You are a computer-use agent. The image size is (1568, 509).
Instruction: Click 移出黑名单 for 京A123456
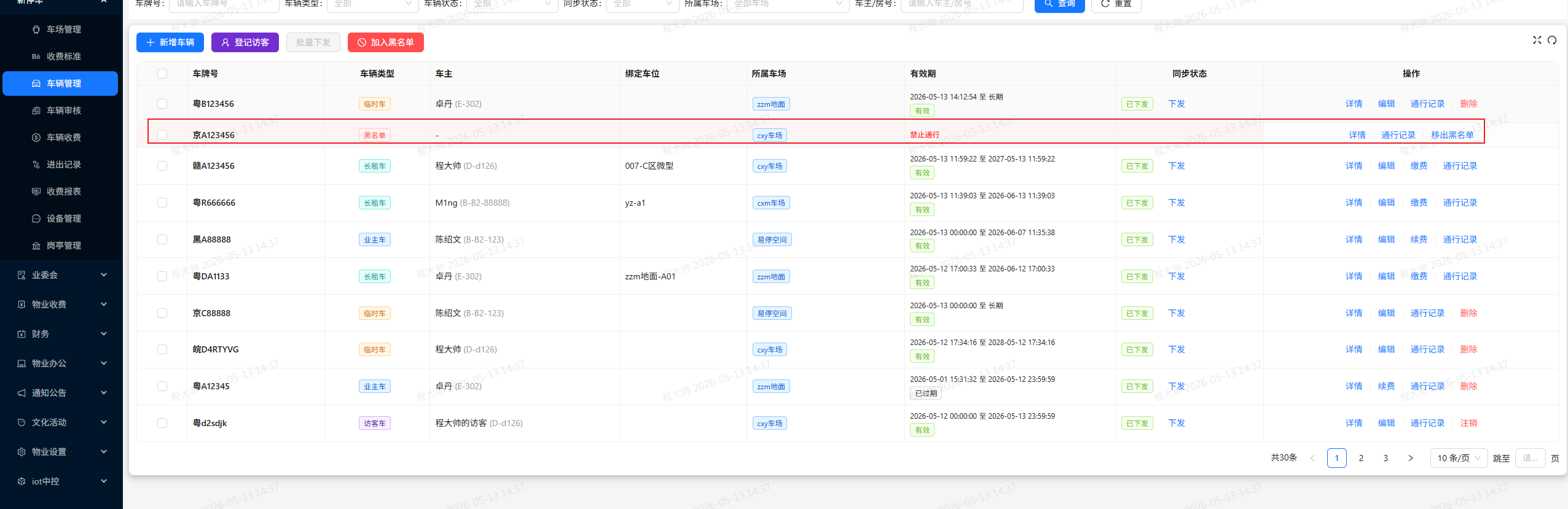[x=1452, y=135]
